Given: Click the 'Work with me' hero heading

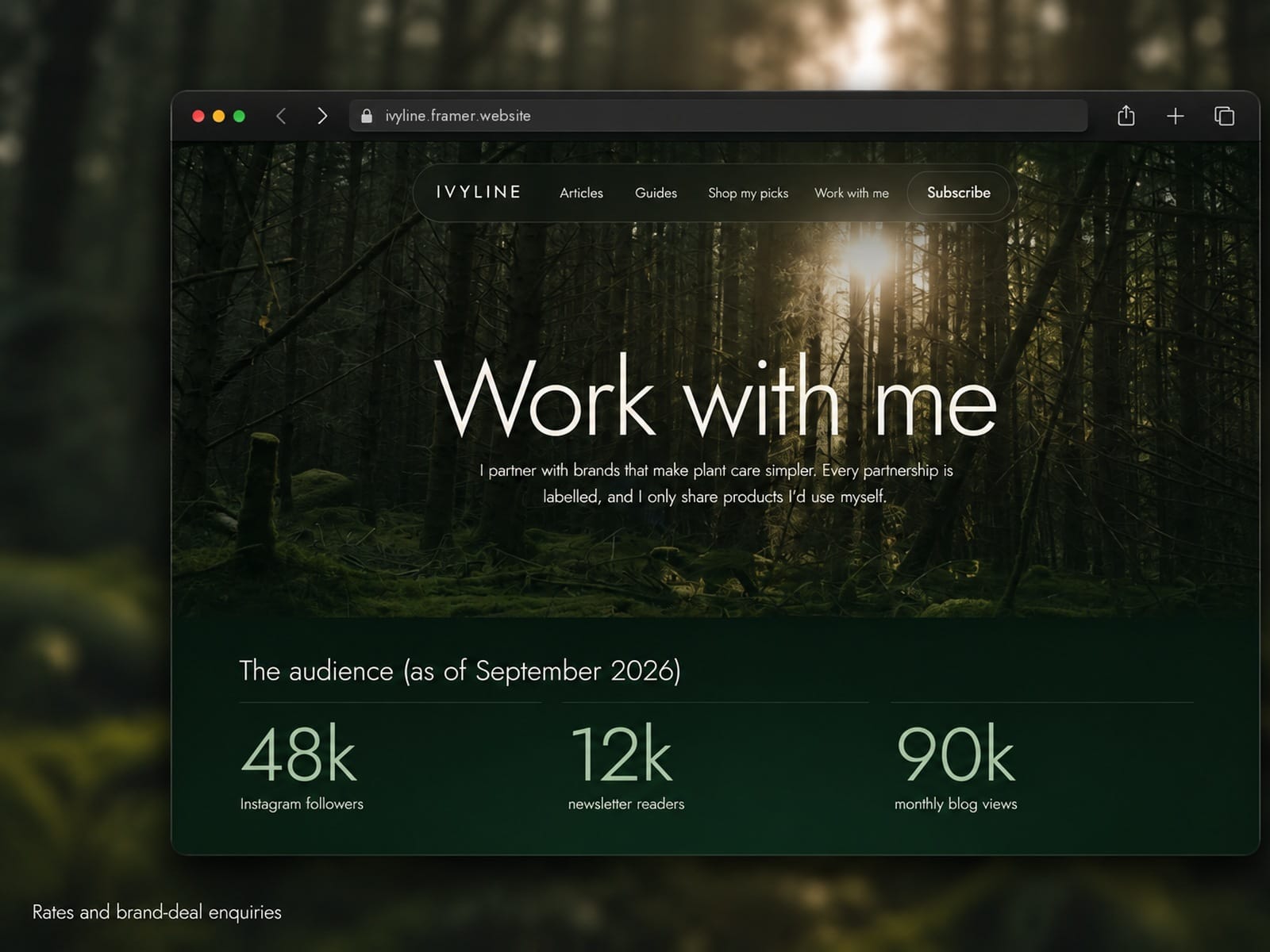Looking at the screenshot, I should point(716,396).
